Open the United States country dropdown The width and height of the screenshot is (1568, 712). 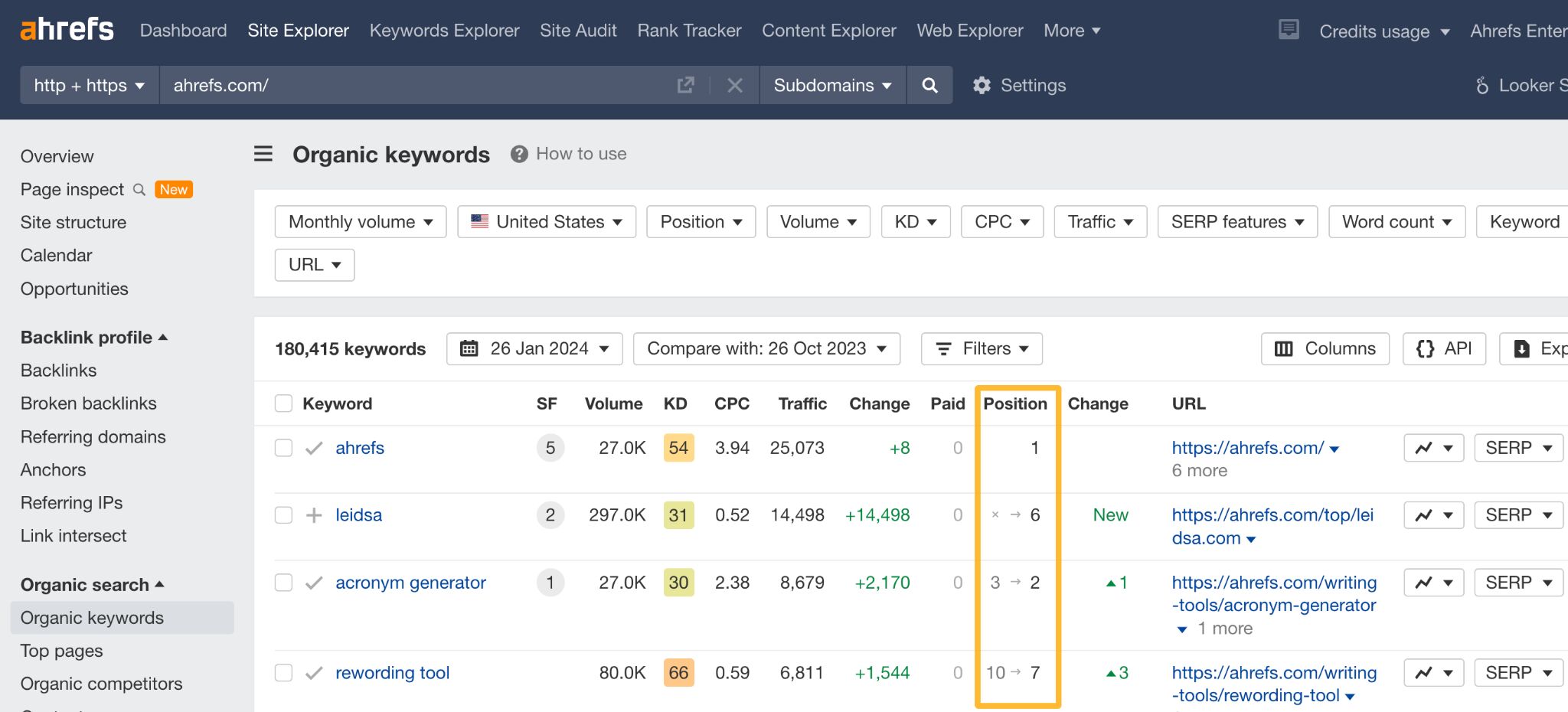(x=546, y=221)
